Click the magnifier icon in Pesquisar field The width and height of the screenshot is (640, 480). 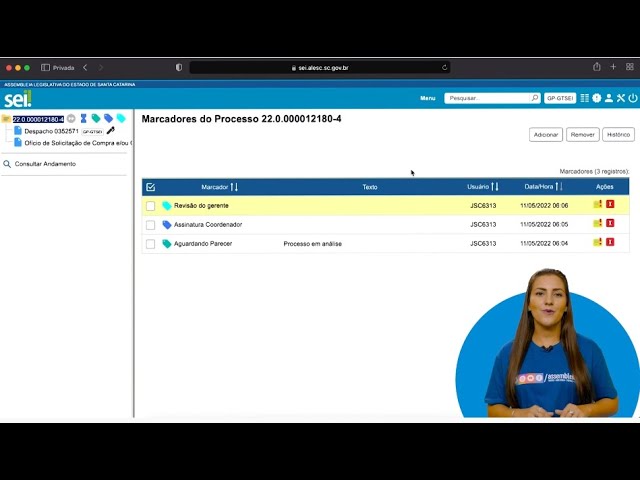coord(534,98)
